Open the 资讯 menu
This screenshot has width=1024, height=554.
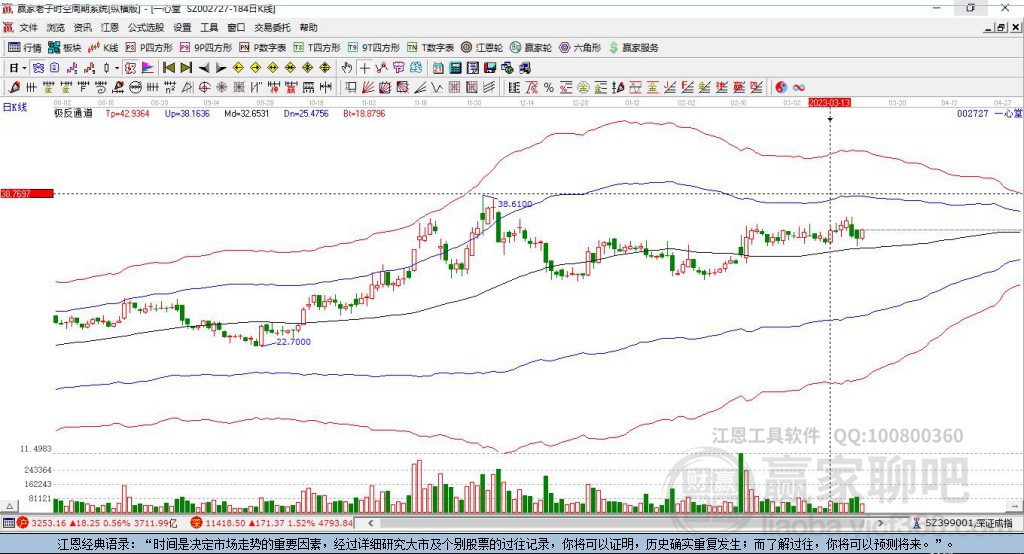[82, 27]
